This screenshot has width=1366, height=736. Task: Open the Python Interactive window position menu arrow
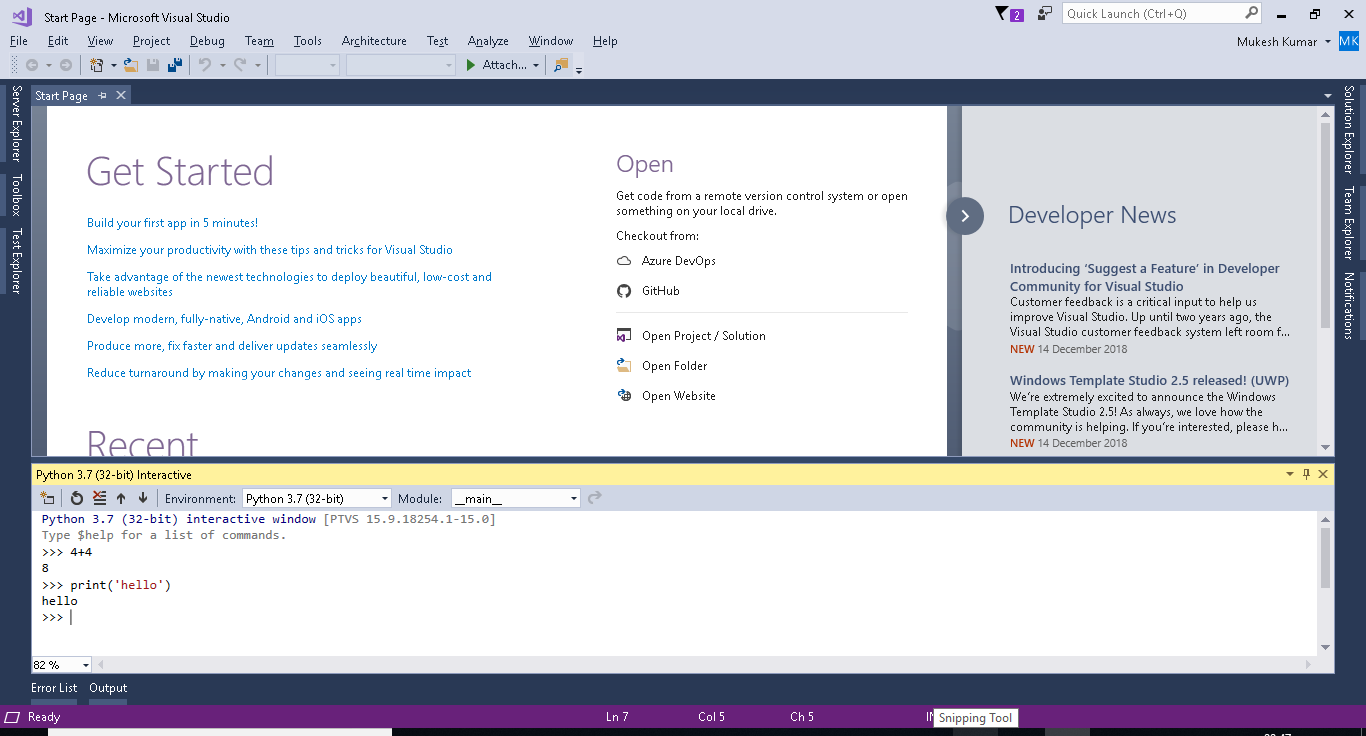click(1289, 474)
